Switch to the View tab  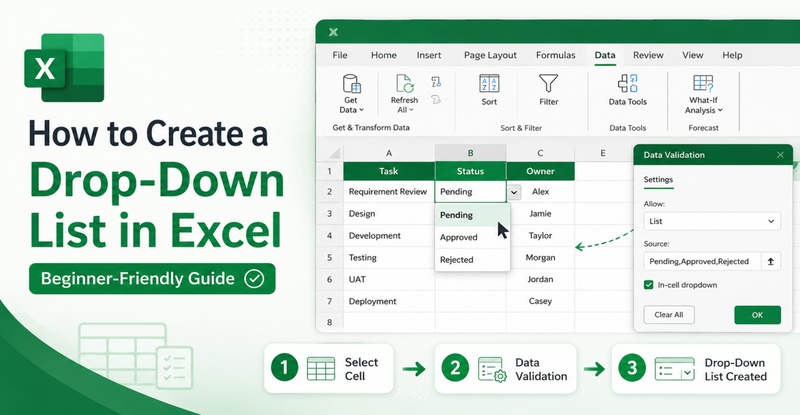692,55
